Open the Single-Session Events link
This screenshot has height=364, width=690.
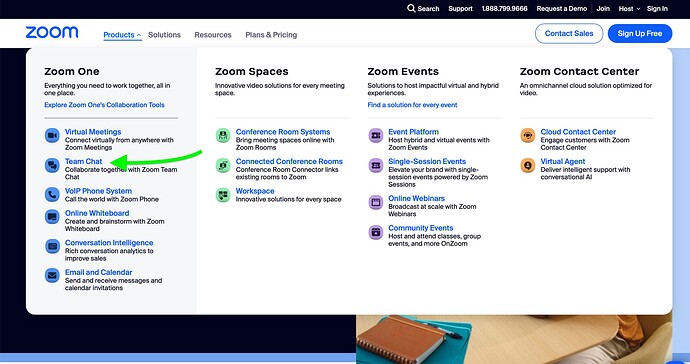click(427, 161)
